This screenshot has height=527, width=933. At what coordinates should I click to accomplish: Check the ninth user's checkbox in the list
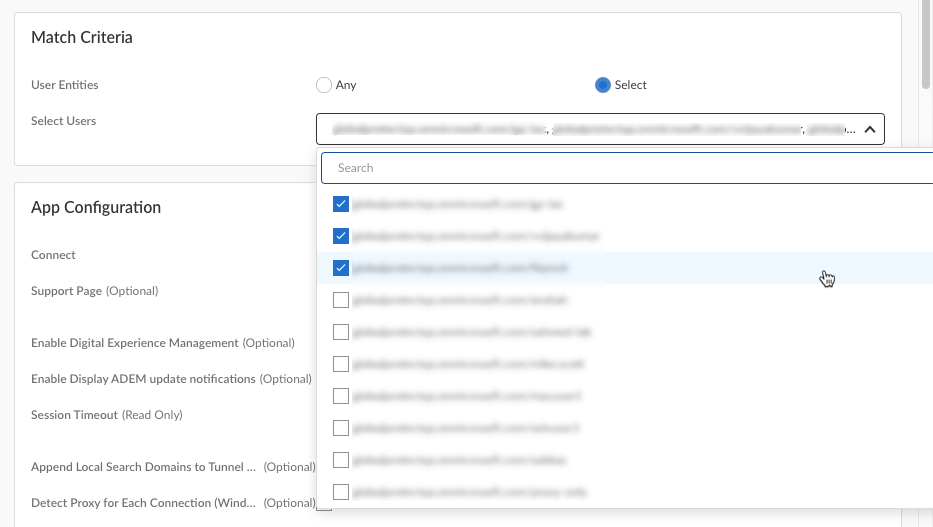[x=341, y=460]
